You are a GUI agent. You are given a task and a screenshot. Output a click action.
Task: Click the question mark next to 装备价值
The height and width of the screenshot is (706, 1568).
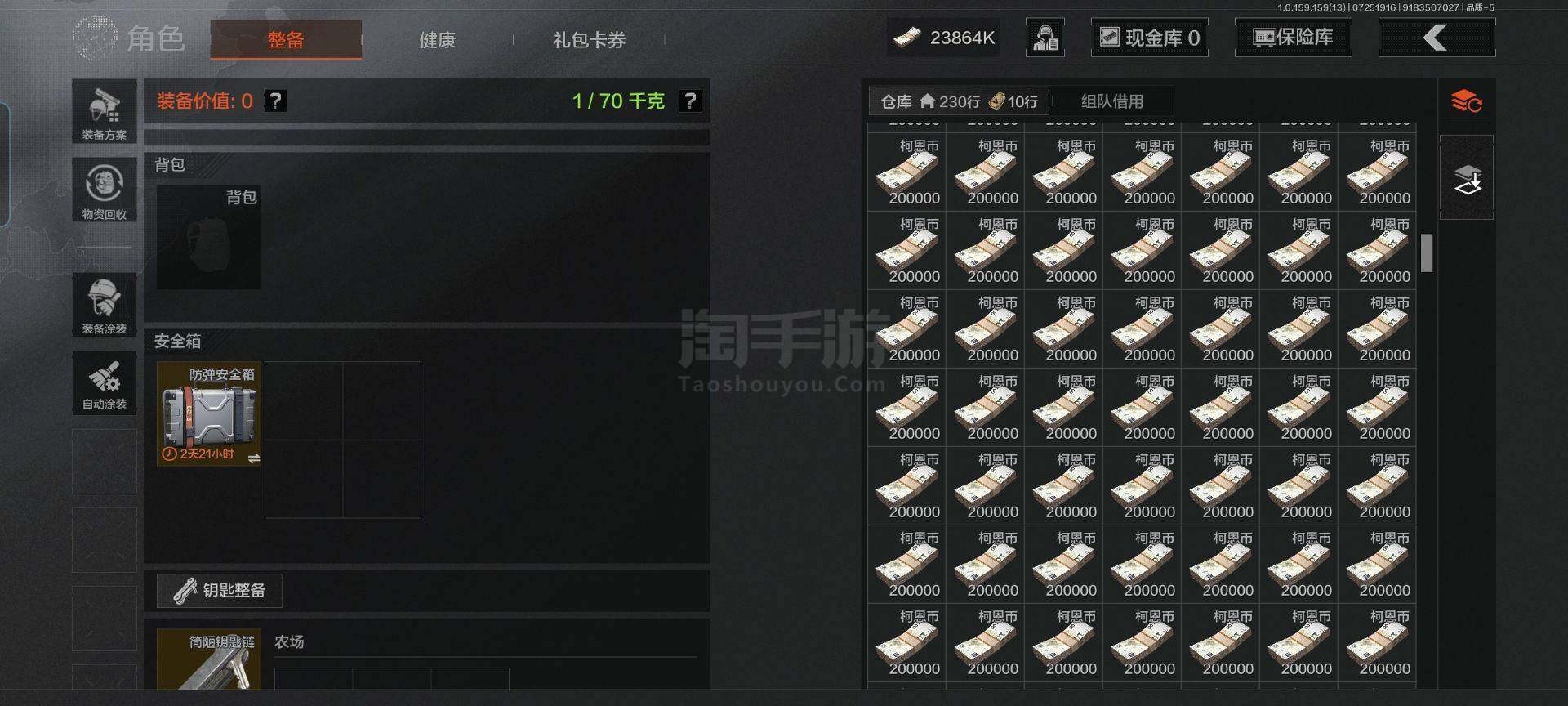tap(276, 101)
